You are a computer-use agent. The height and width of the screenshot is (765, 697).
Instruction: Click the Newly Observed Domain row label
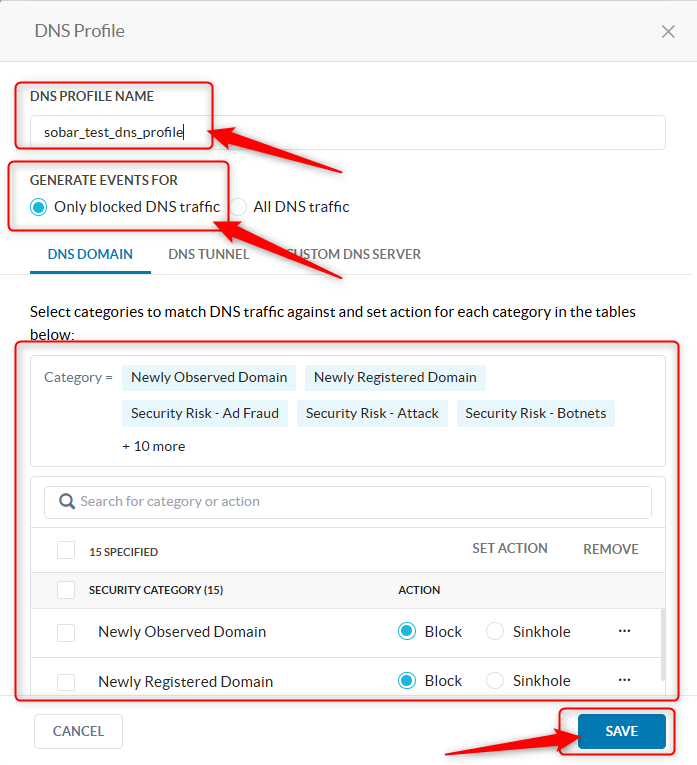point(182,632)
